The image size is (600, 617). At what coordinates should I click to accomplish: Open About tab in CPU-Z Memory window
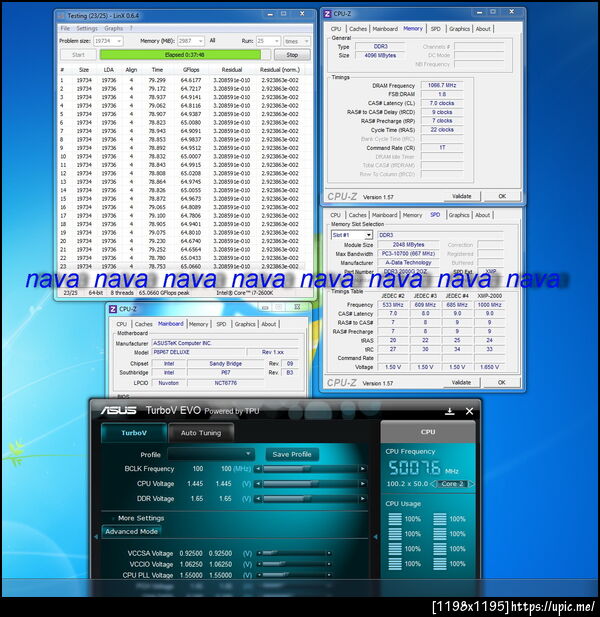click(483, 29)
